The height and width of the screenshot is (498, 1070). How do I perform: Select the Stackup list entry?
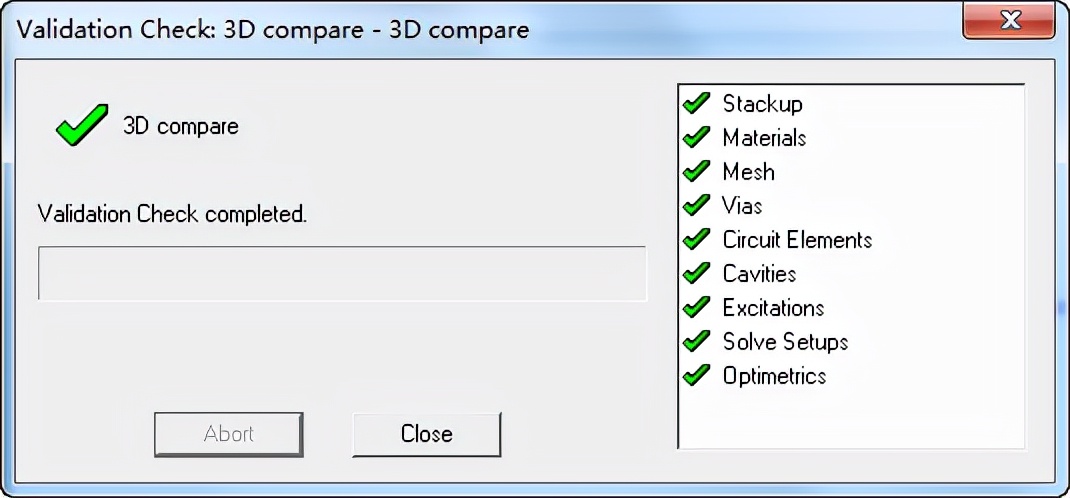(x=762, y=103)
